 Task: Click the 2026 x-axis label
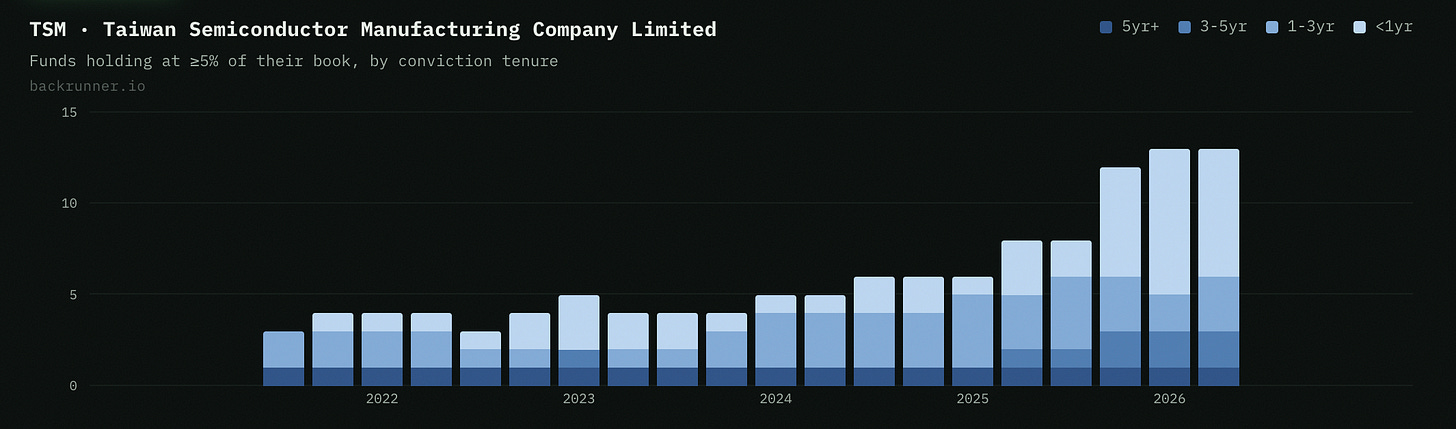click(1170, 400)
